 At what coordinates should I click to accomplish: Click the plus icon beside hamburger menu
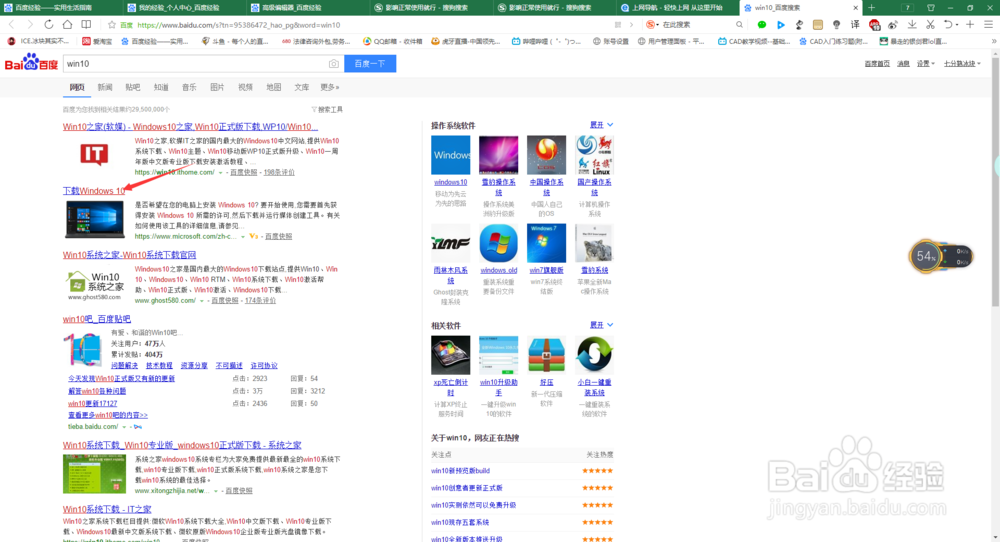coord(970,25)
